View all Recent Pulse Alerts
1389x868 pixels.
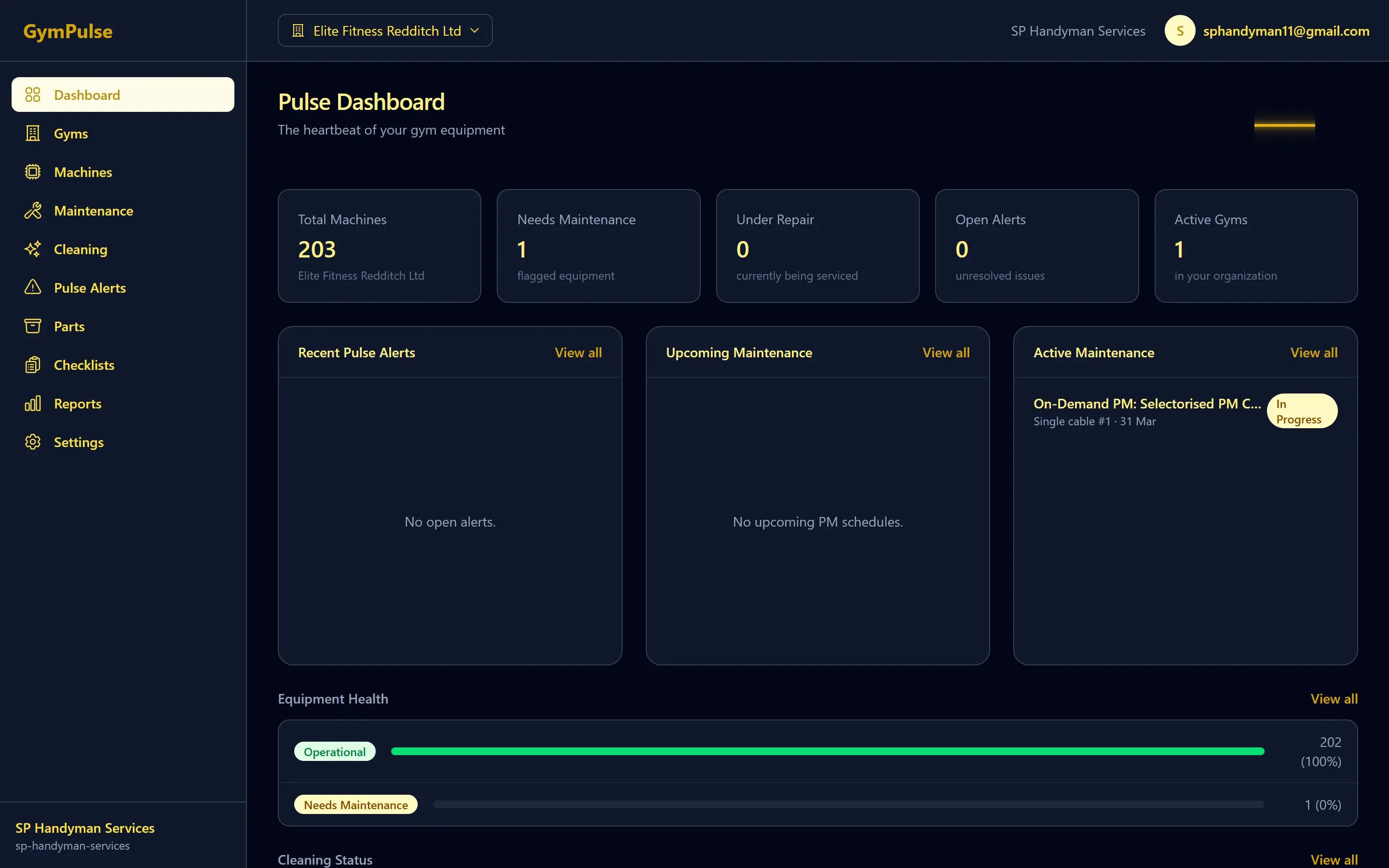(x=578, y=353)
